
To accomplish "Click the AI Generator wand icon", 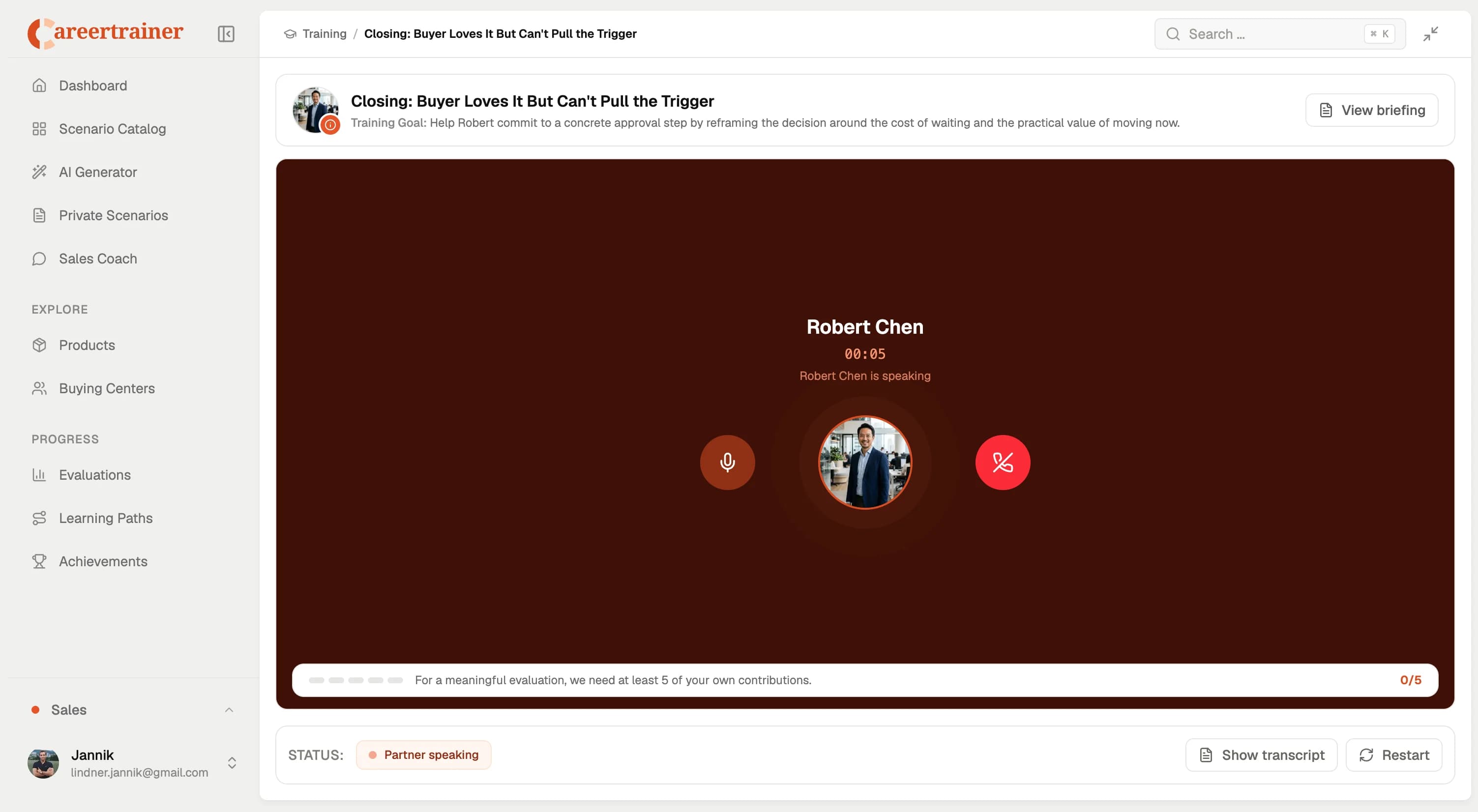I will (x=39, y=172).
